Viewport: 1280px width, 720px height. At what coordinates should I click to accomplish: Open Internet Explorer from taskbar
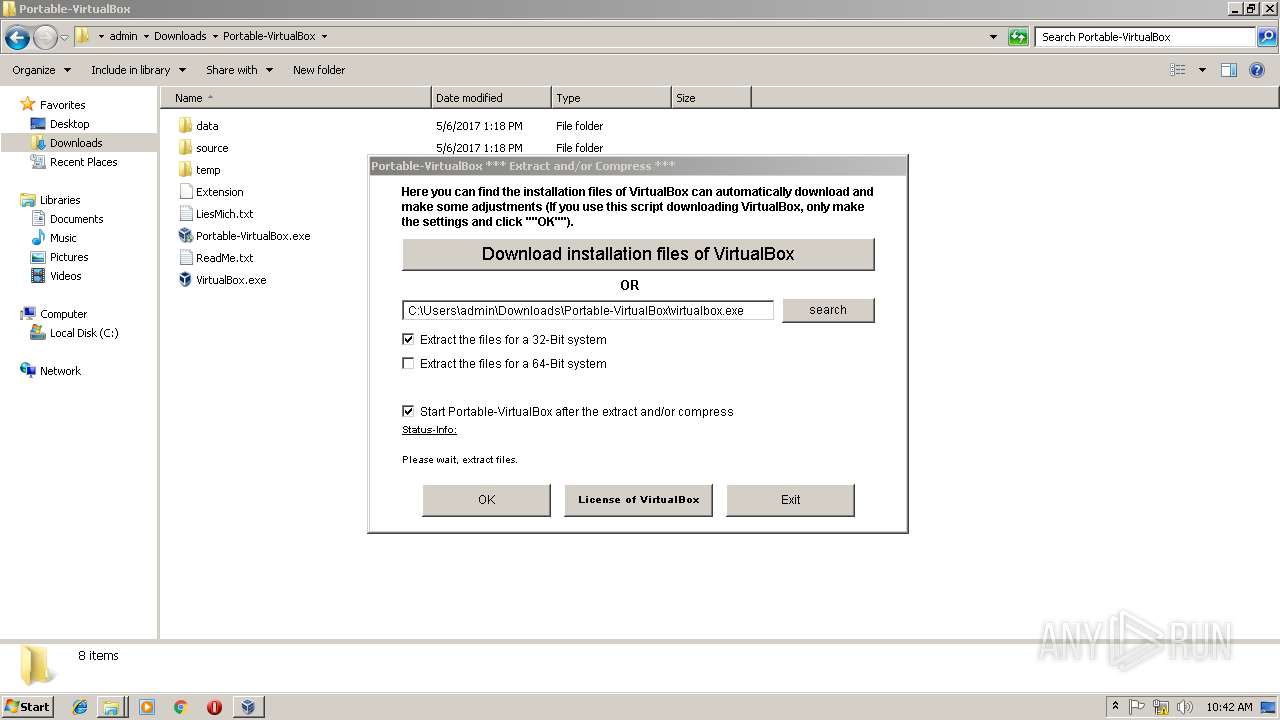[x=80, y=707]
